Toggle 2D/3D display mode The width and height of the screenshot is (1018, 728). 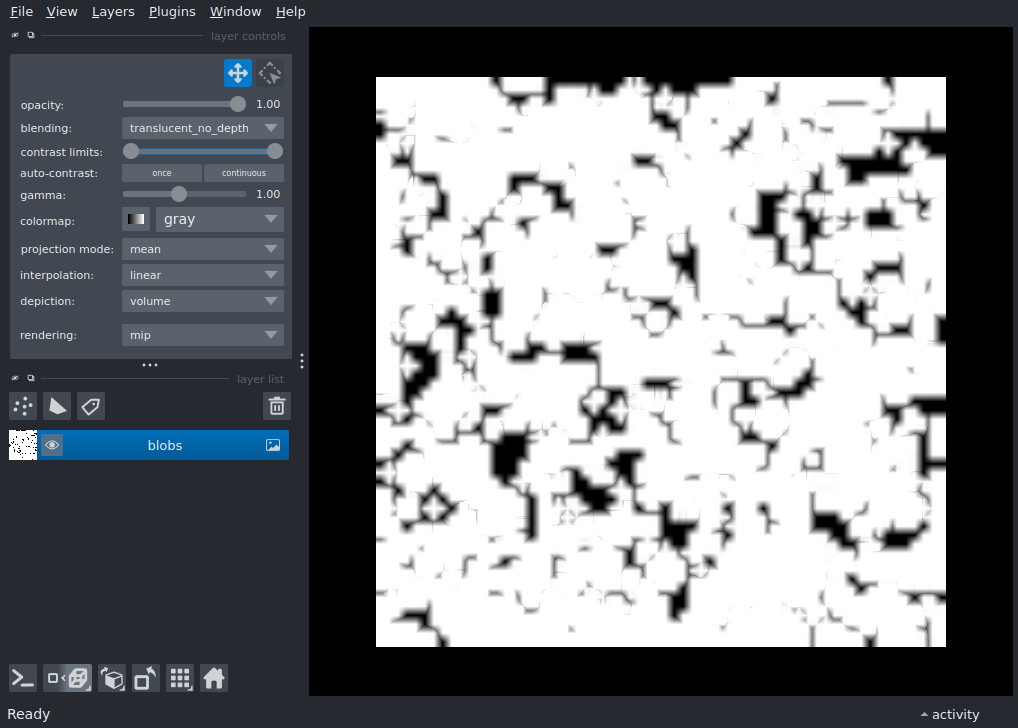[x=67, y=677]
